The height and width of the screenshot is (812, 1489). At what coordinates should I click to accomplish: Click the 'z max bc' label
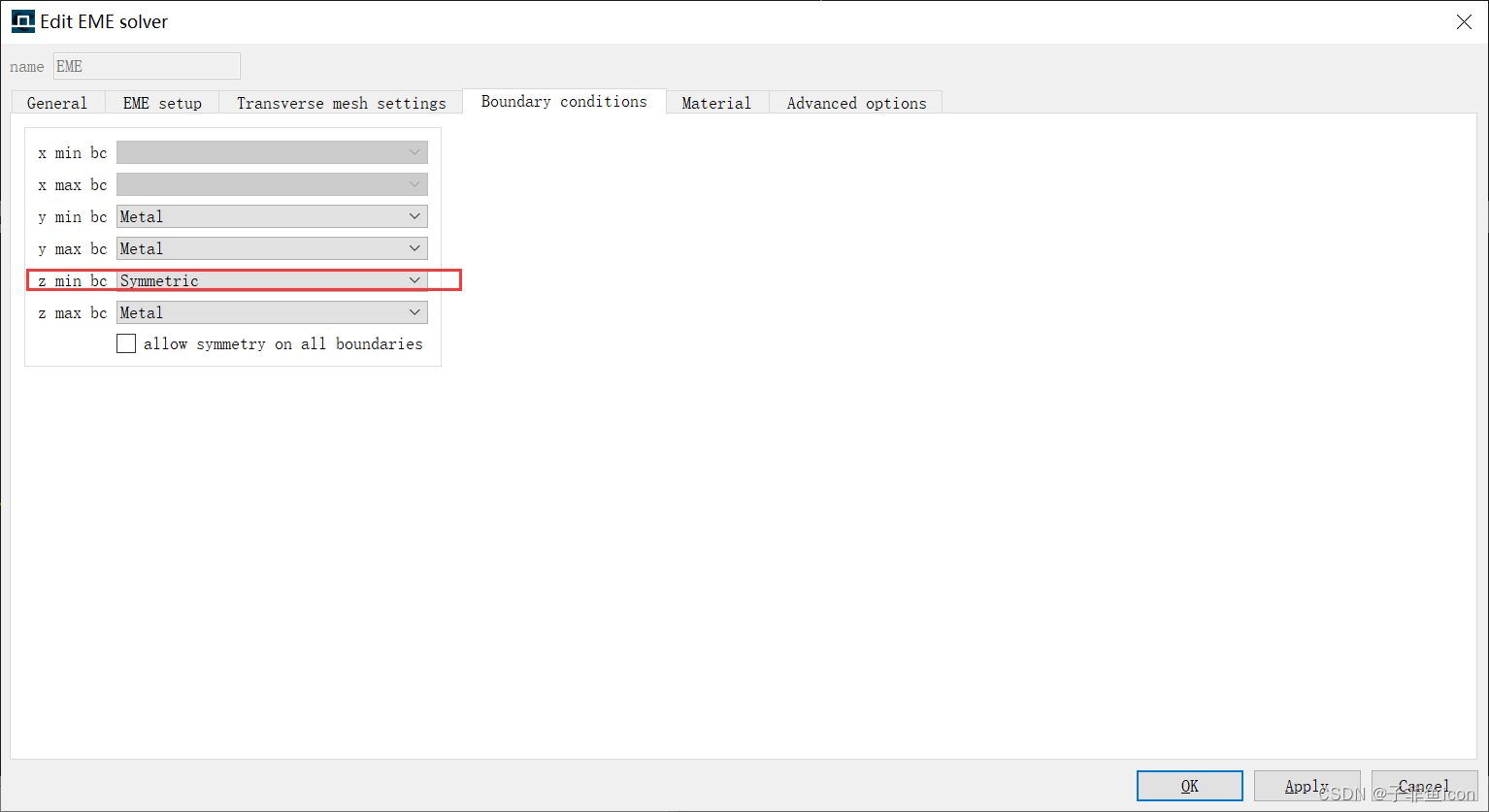73,313
